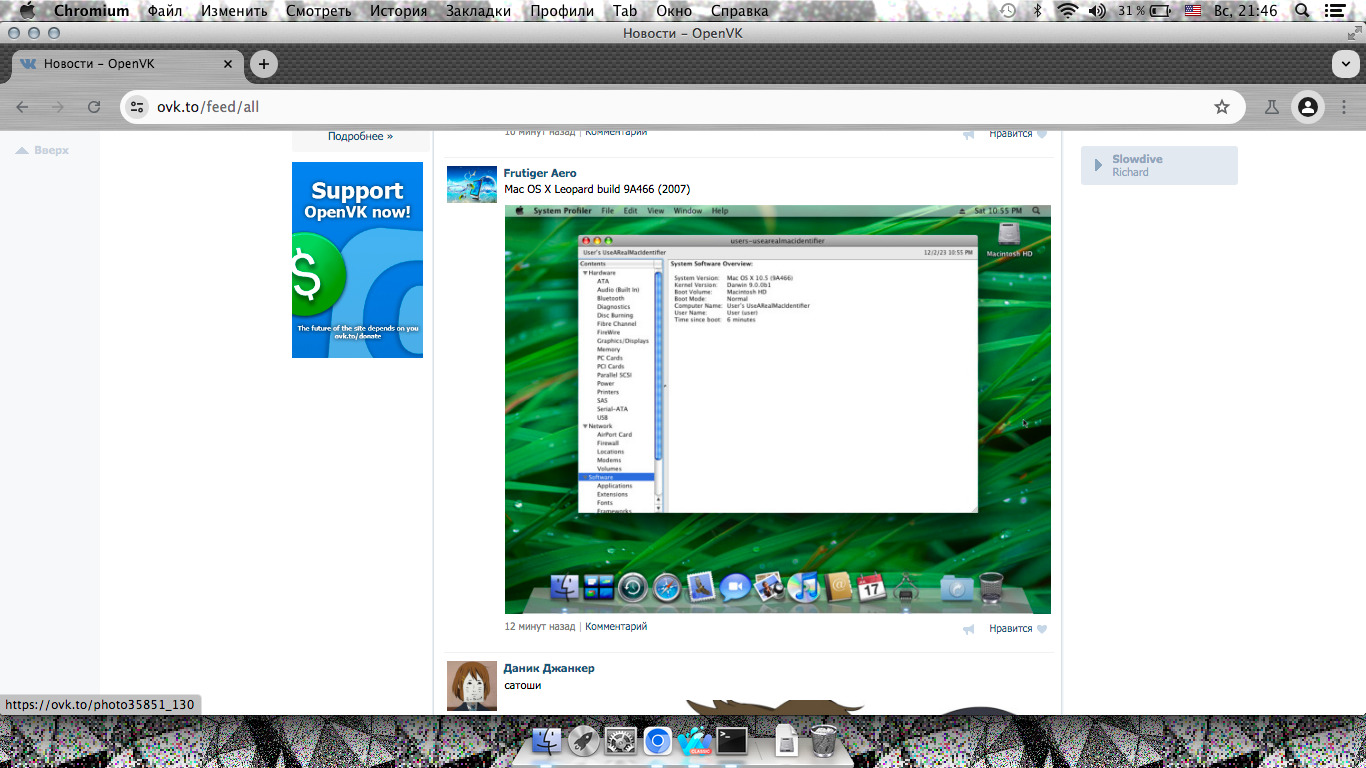Viewport: 1366px width, 768px height.
Task: Open a new tab with the plus button
Action: tap(263, 64)
